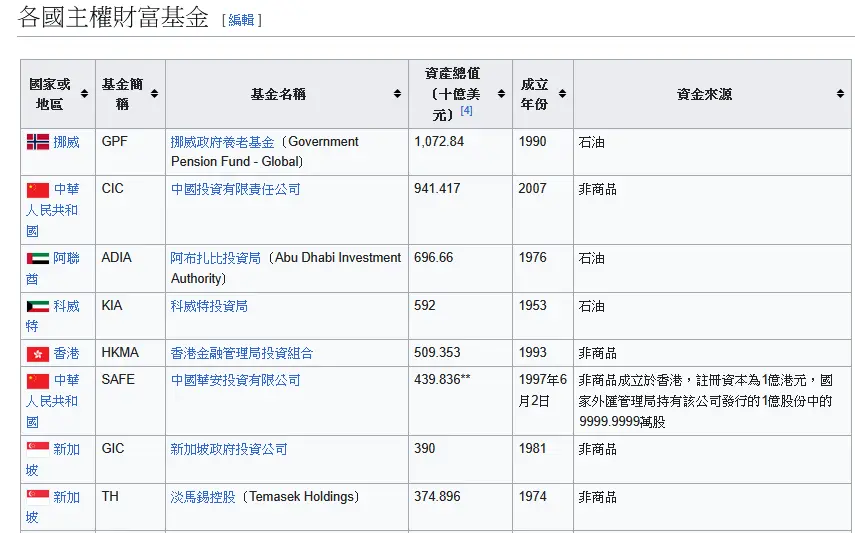This screenshot has height=533, width=855.
Task: Select the ADIA abbreviation cell
Action: [x=130, y=268]
